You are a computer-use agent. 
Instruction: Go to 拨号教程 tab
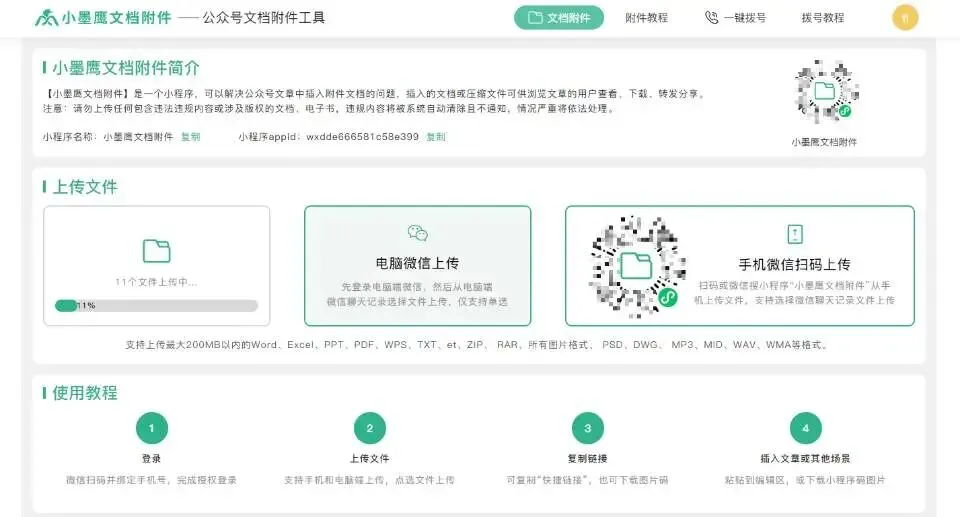click(823, 18)
